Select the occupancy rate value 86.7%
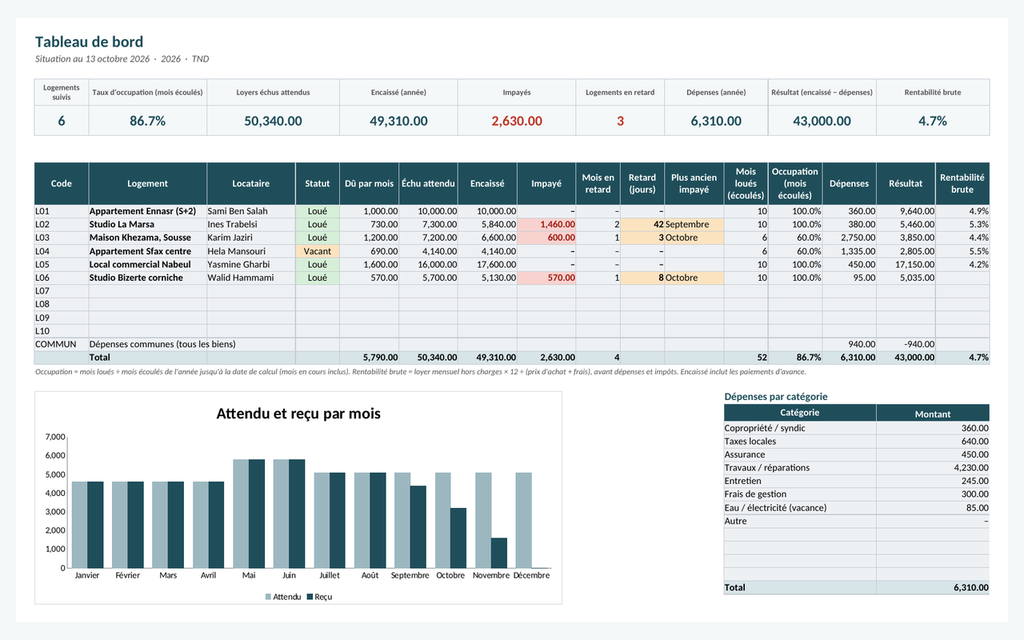The height and width of the screenshot is (640, 1024). [x=148, y=121]
